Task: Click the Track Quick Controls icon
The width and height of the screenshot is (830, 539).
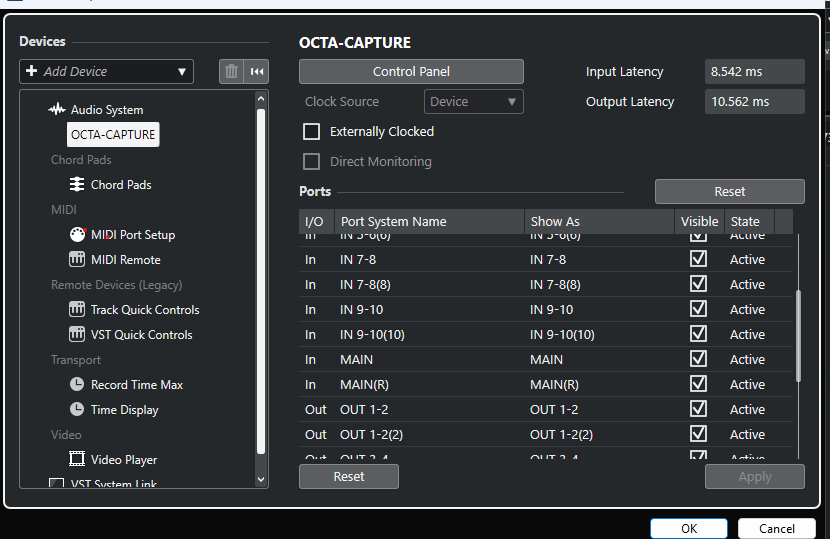Action: [x=77, y=309]
